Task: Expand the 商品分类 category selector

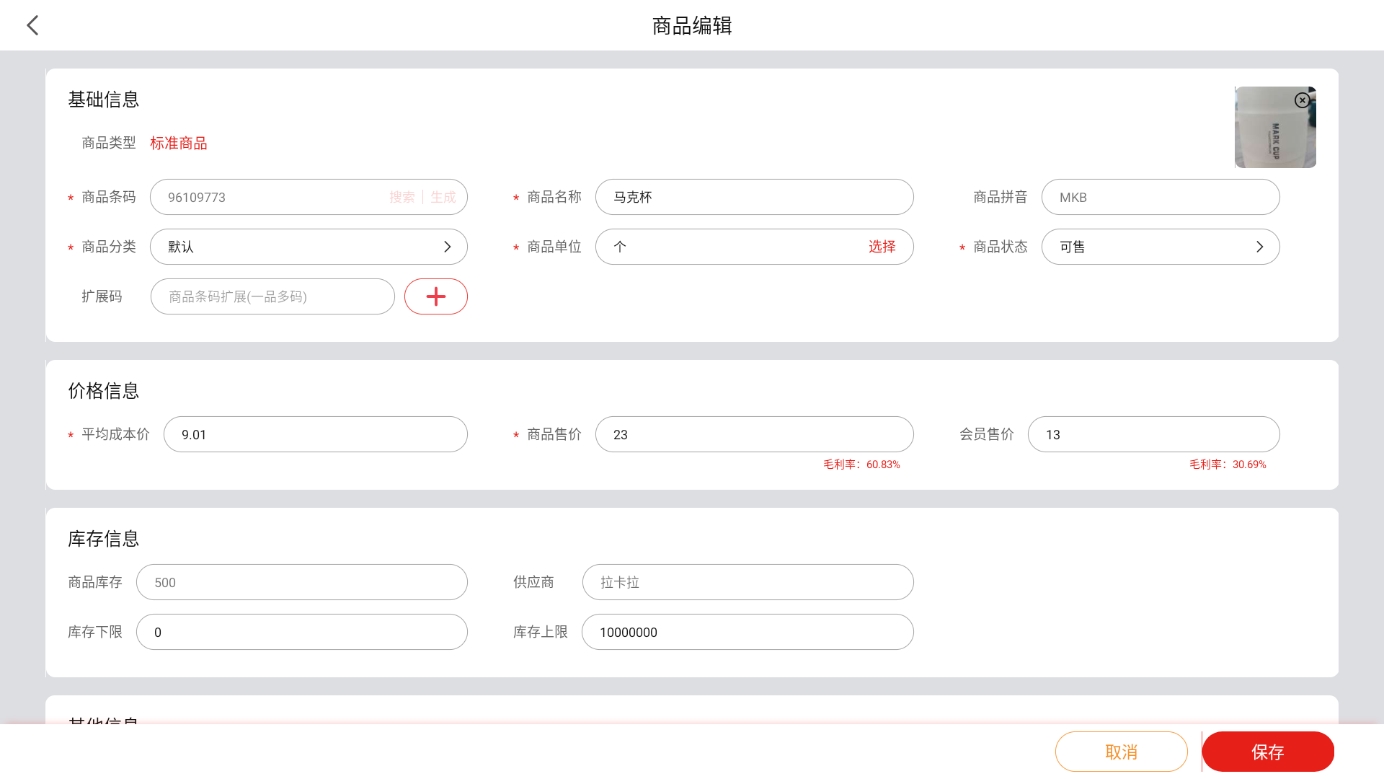Action: coord(308,247)
